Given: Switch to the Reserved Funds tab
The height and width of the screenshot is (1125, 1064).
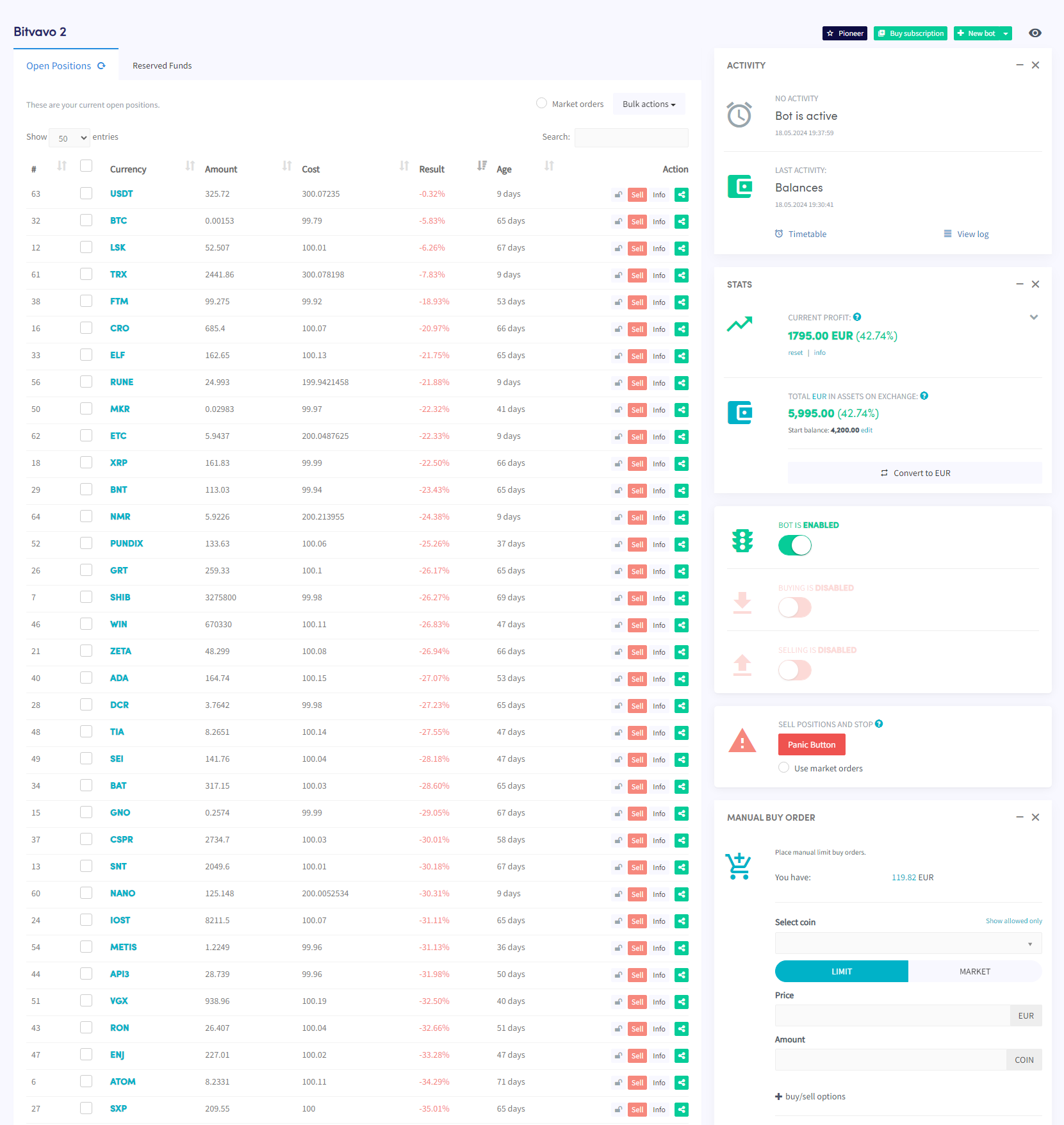Looking at the screenshot, I should [x=162, y=66].
